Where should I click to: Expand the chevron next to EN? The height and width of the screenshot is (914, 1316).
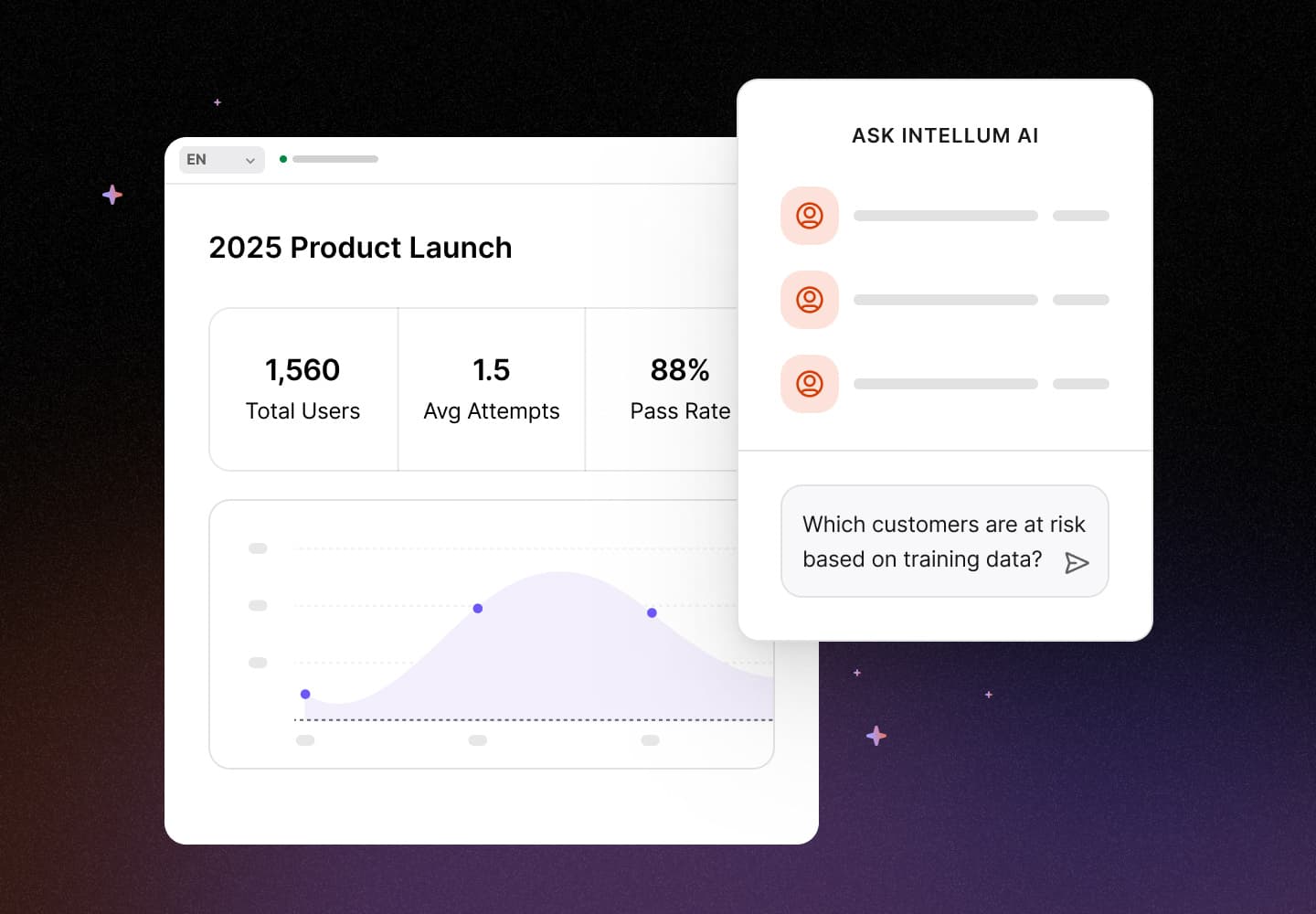click(249, 159)
